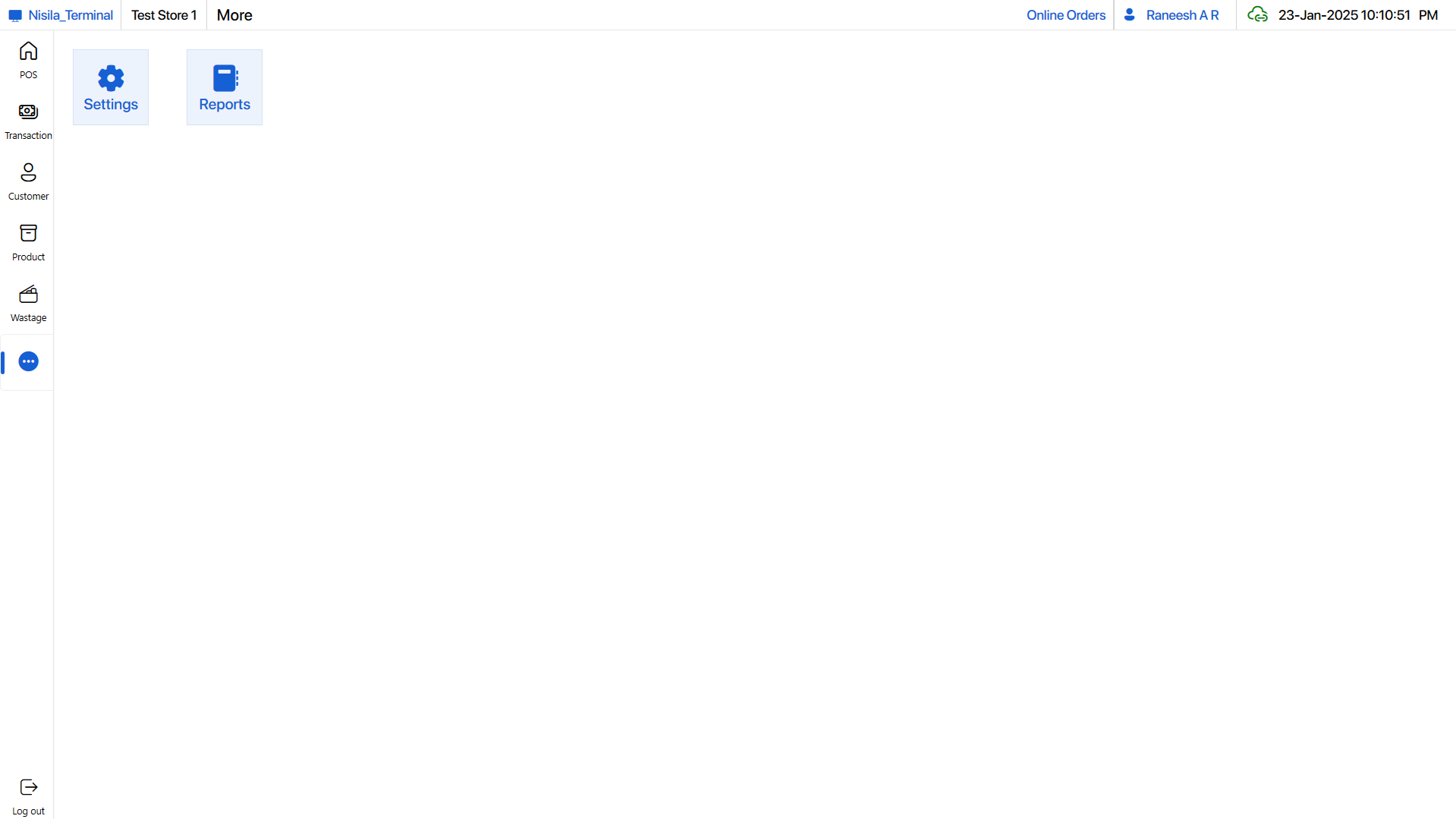Open the Online Orders link

click(1065, 15)
